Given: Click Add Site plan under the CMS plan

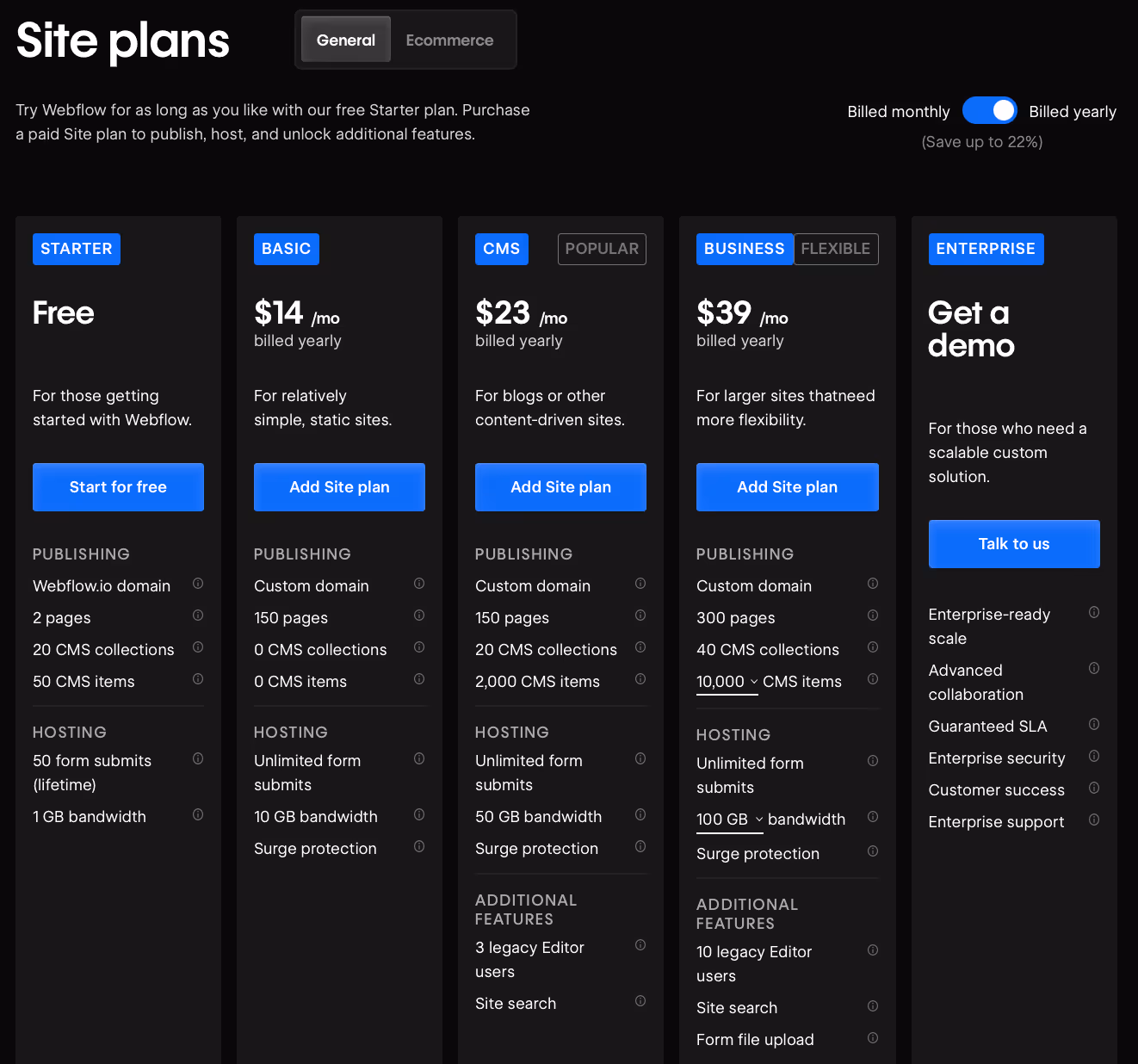Looking at the screenshot, I should pyautogui.click(x=560, y=486).
